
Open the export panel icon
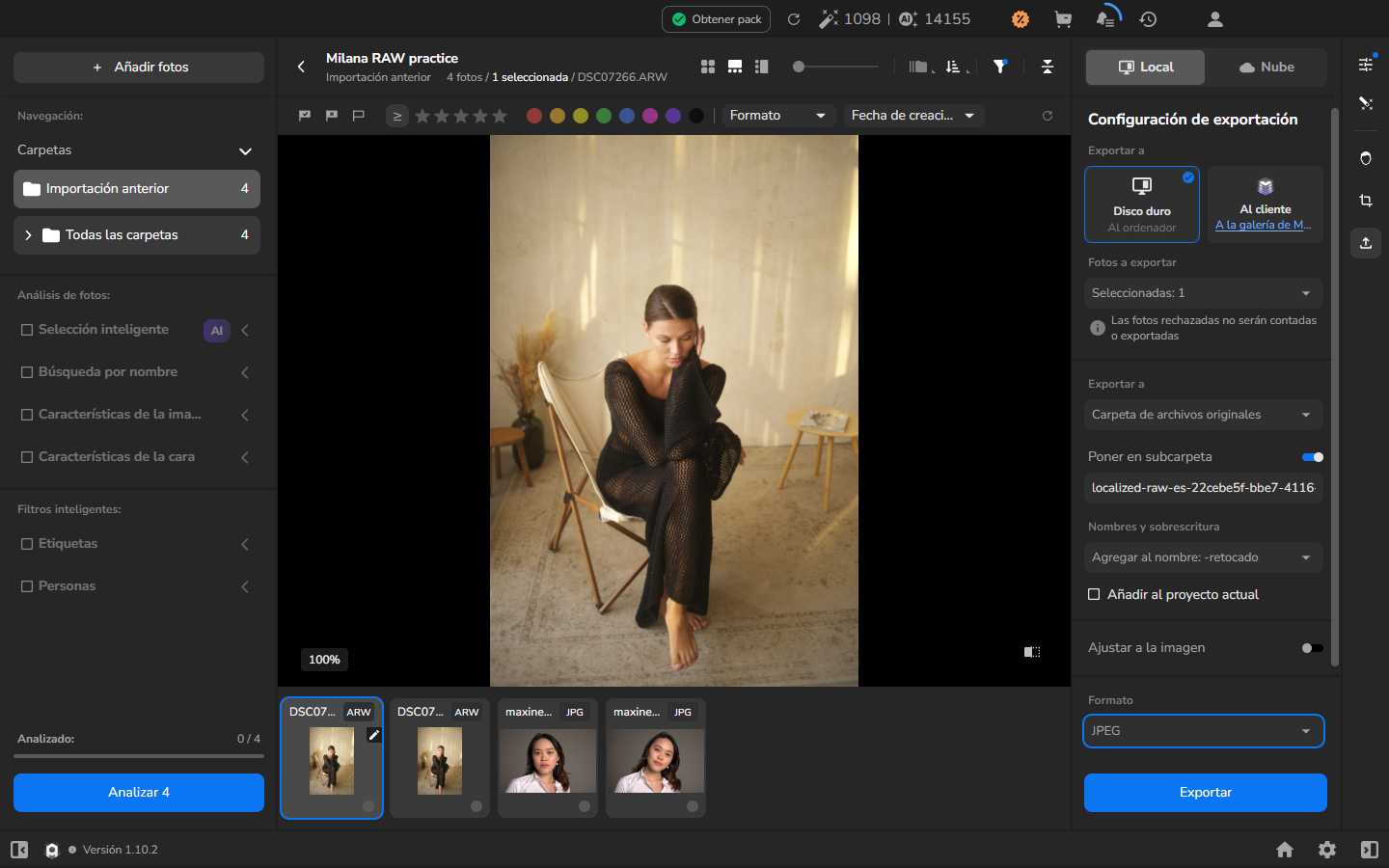pyautogui.click(x=1366, y=243)
